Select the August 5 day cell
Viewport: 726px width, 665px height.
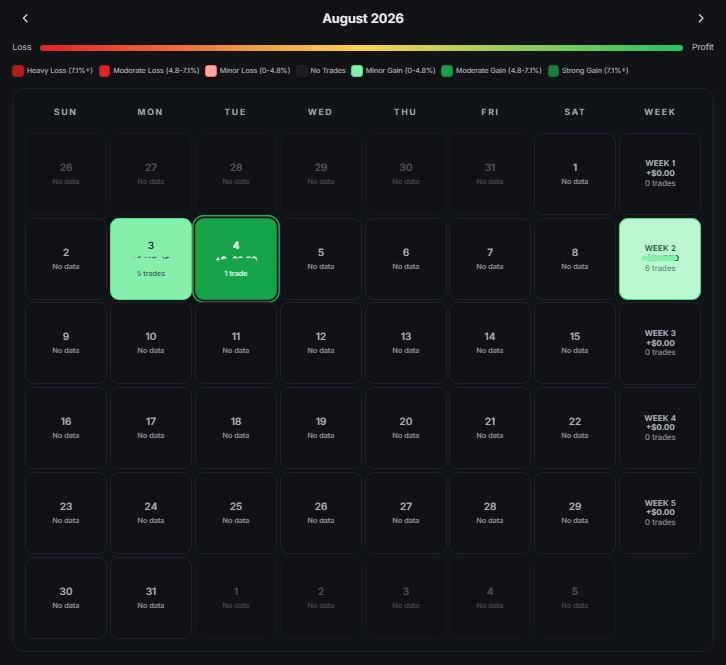[x=321, y=259]
